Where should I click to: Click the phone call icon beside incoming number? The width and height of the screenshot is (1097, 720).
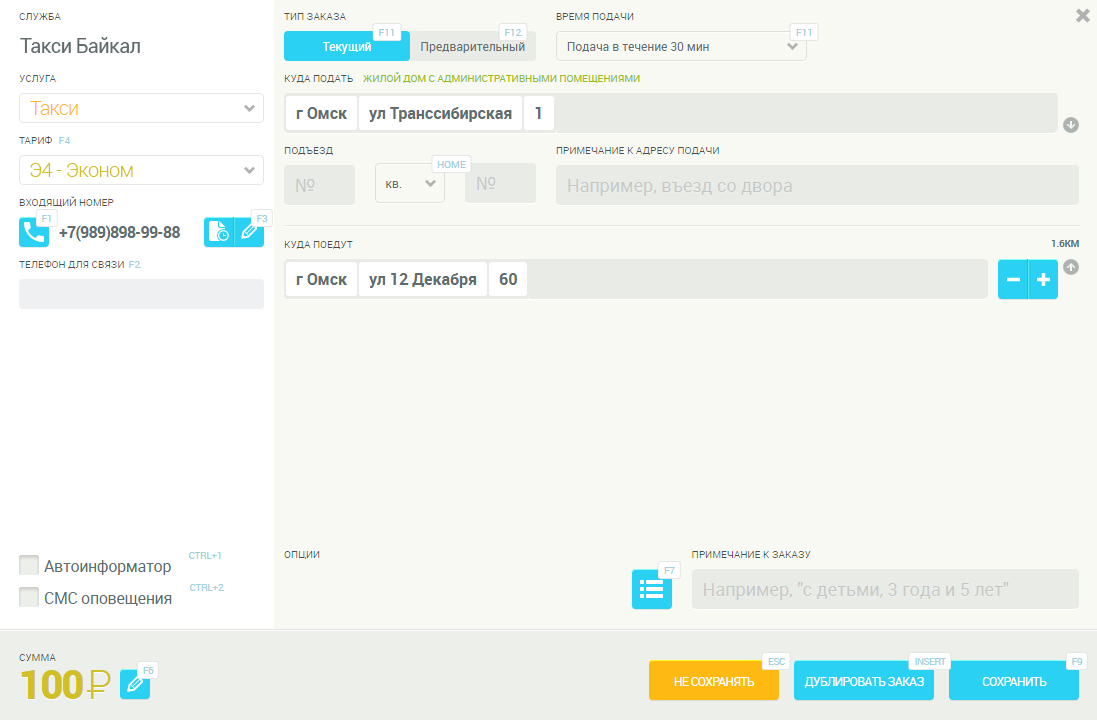point(33,232)
